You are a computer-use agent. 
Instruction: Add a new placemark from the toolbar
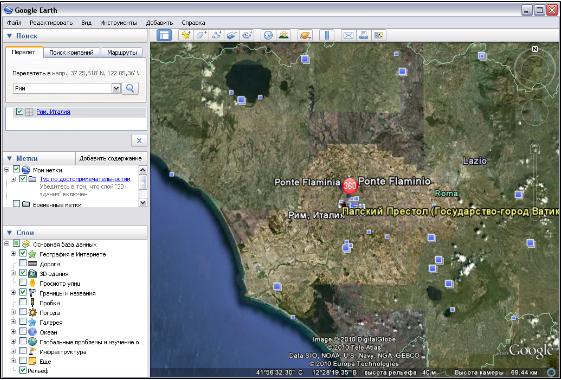(185, 35)
